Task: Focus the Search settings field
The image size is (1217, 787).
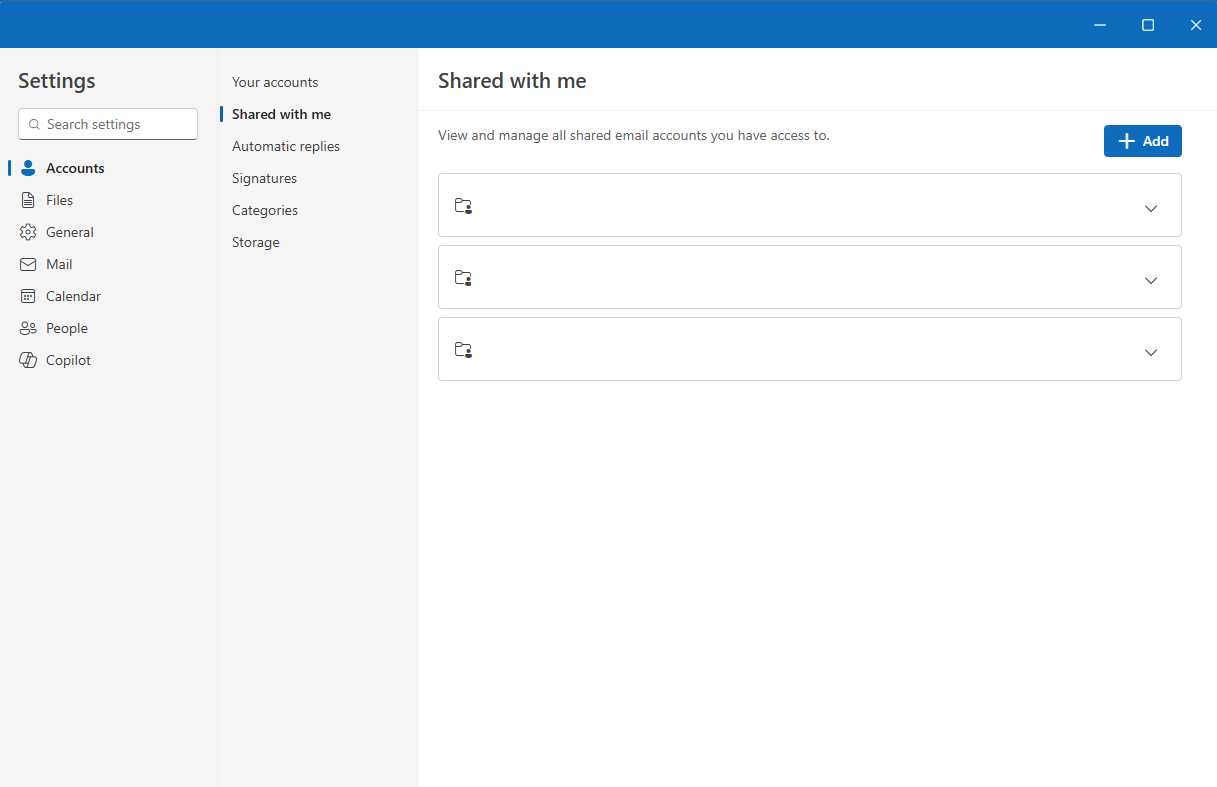Action: [108, 124]
